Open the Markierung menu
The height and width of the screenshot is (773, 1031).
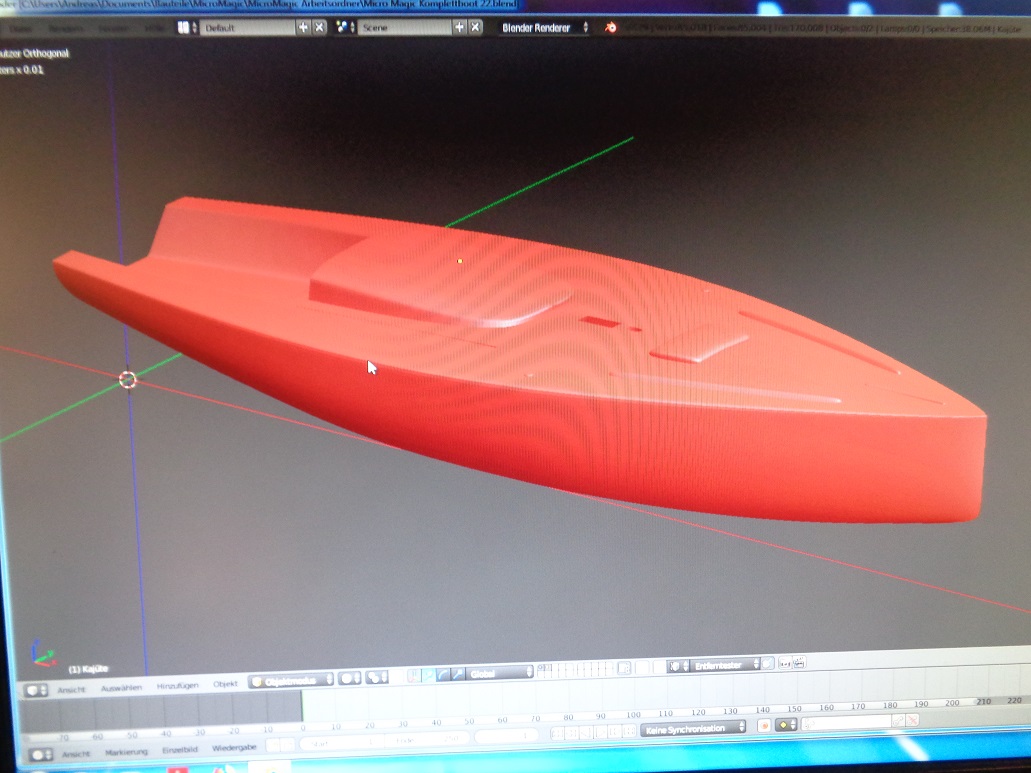click(126, 752)
